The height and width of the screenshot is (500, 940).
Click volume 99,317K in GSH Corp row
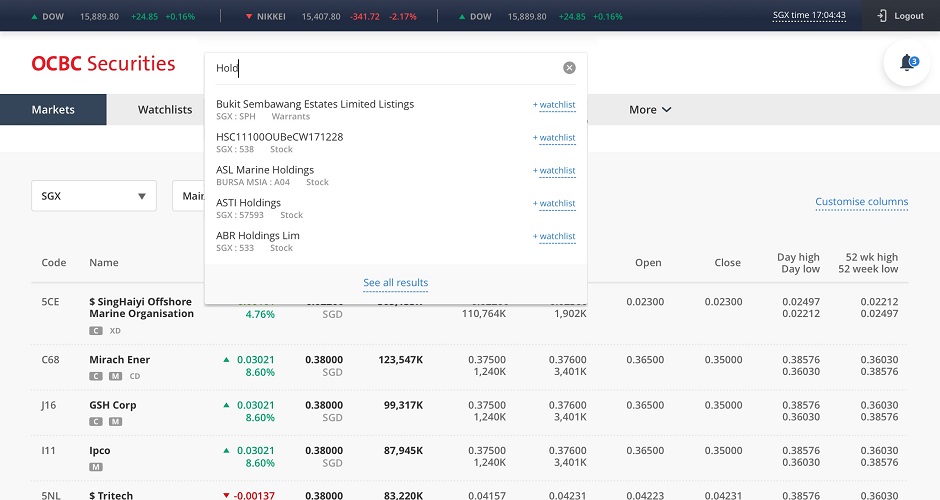403,405
